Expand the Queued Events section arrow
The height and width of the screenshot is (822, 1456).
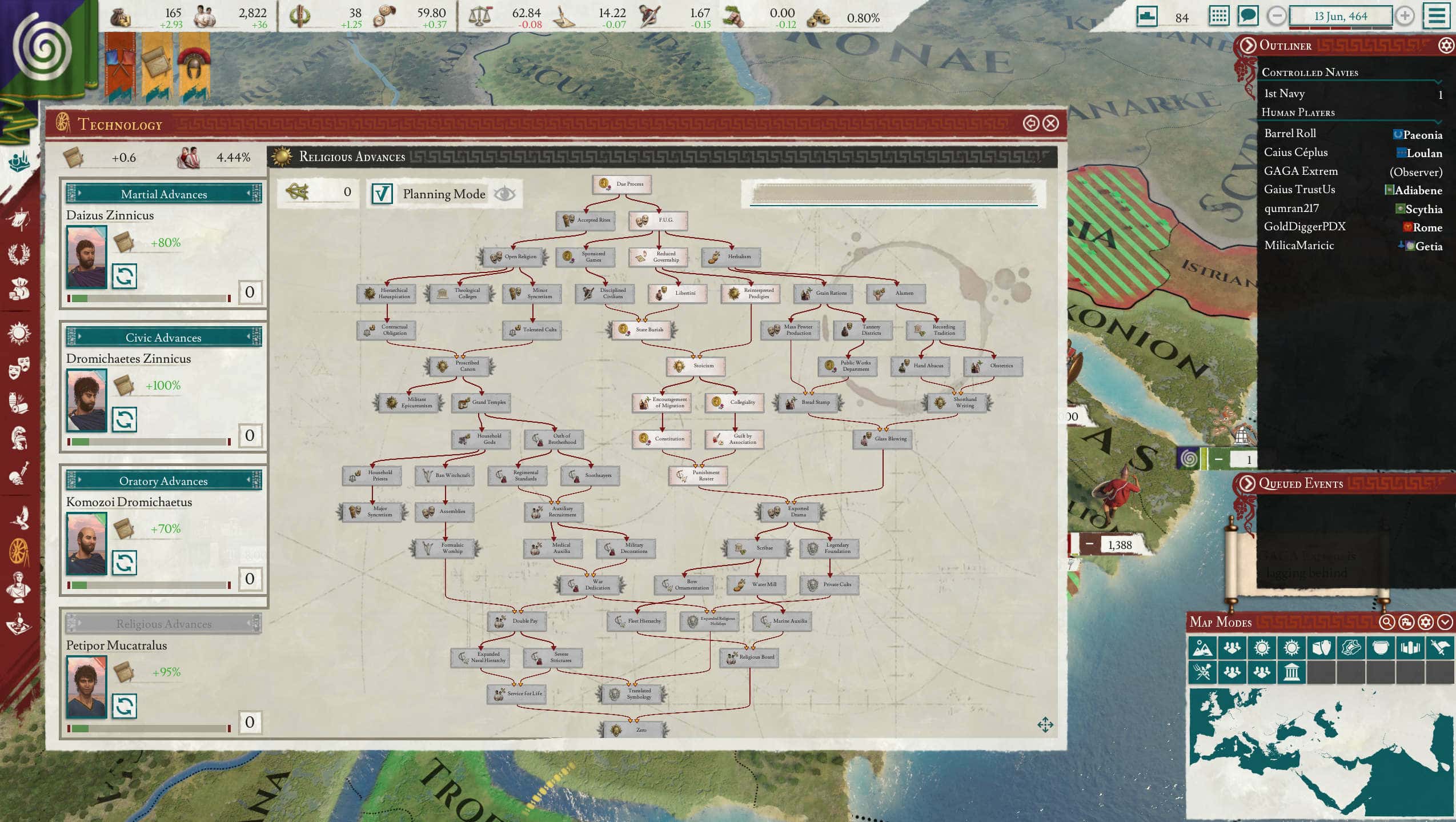coord(1249,484)
